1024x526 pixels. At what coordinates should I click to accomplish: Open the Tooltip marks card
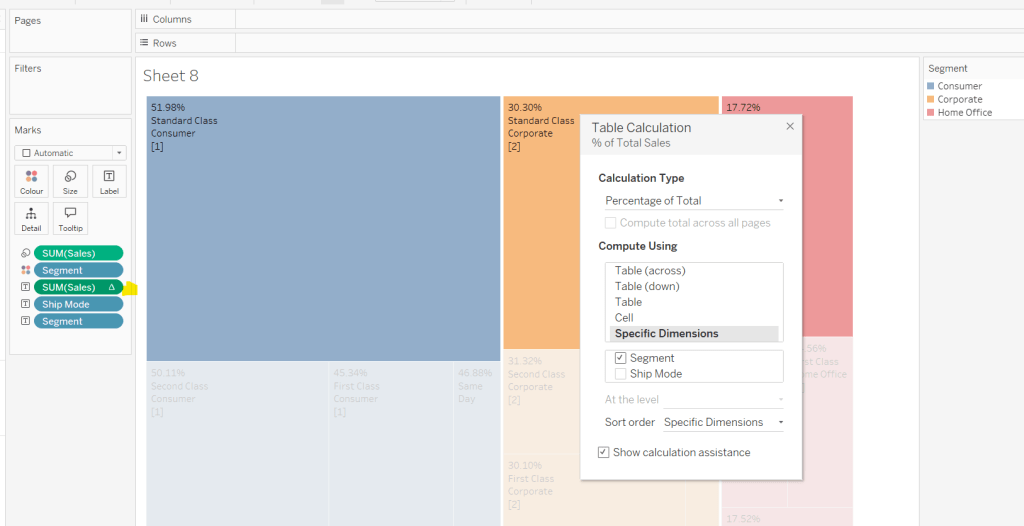tap(70, 218)
